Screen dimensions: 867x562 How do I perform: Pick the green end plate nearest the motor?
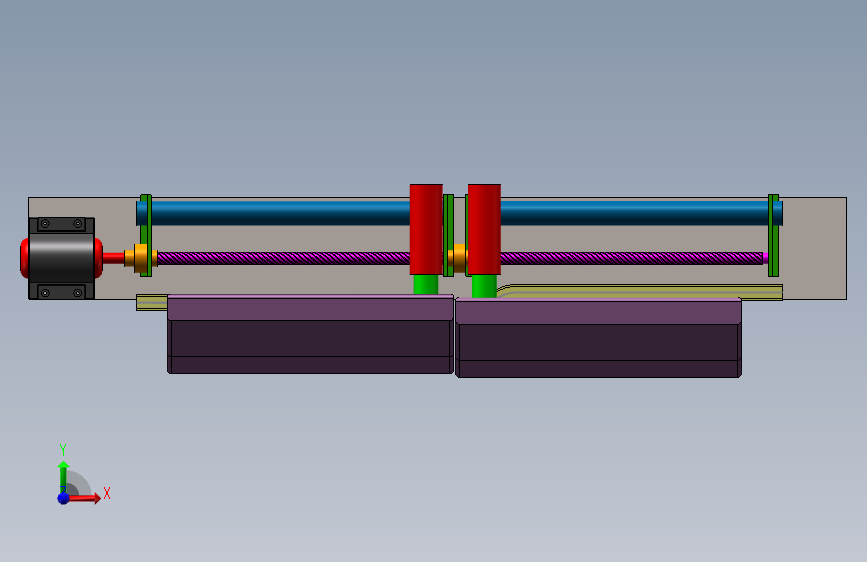click(146, 235)
